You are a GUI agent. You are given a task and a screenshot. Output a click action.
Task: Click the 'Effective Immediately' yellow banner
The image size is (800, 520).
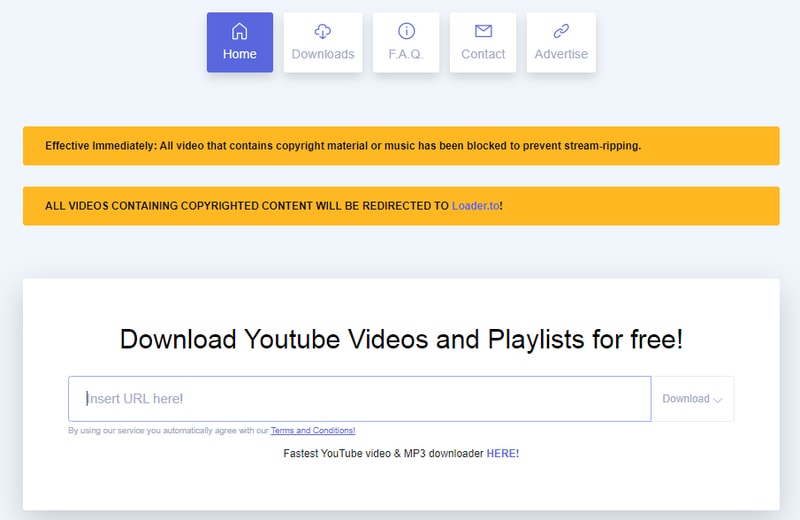coord(343,146)
